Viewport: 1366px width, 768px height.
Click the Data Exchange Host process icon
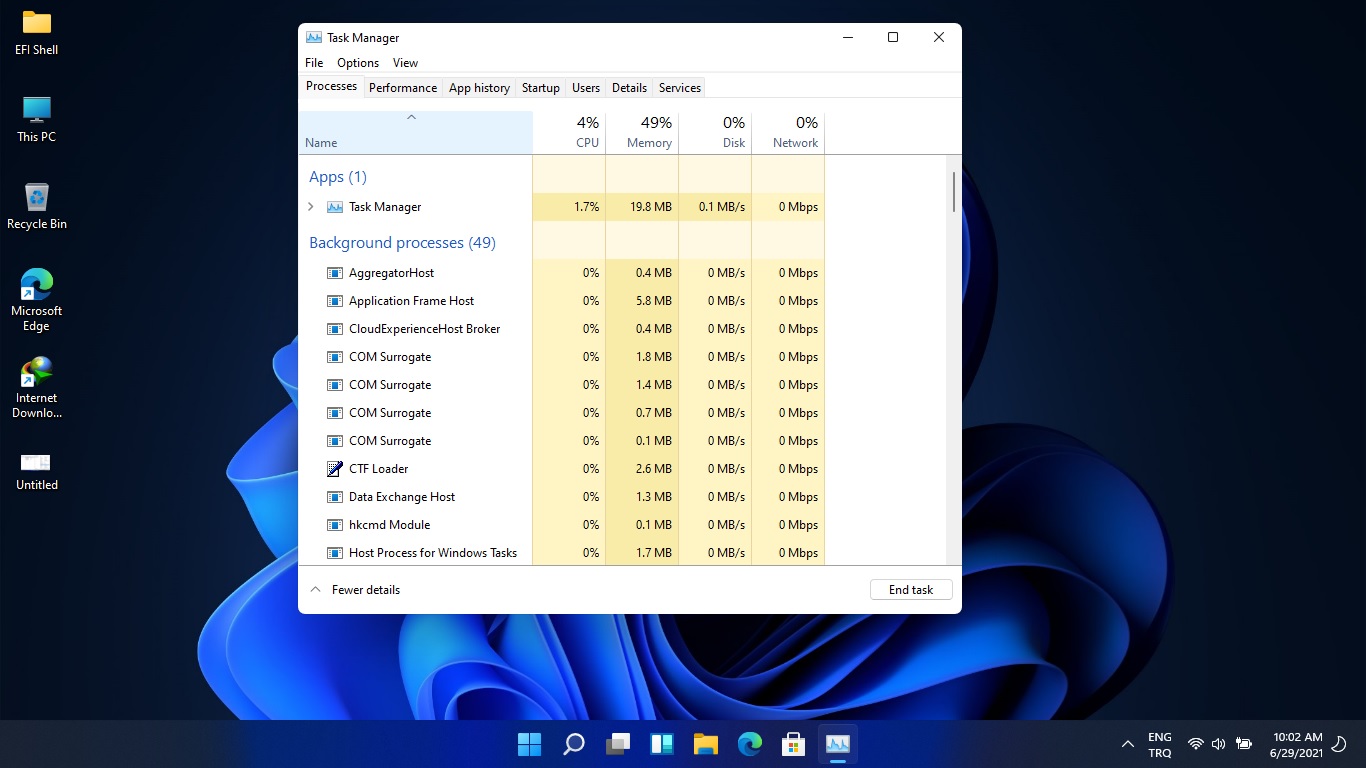coord(335,497)
